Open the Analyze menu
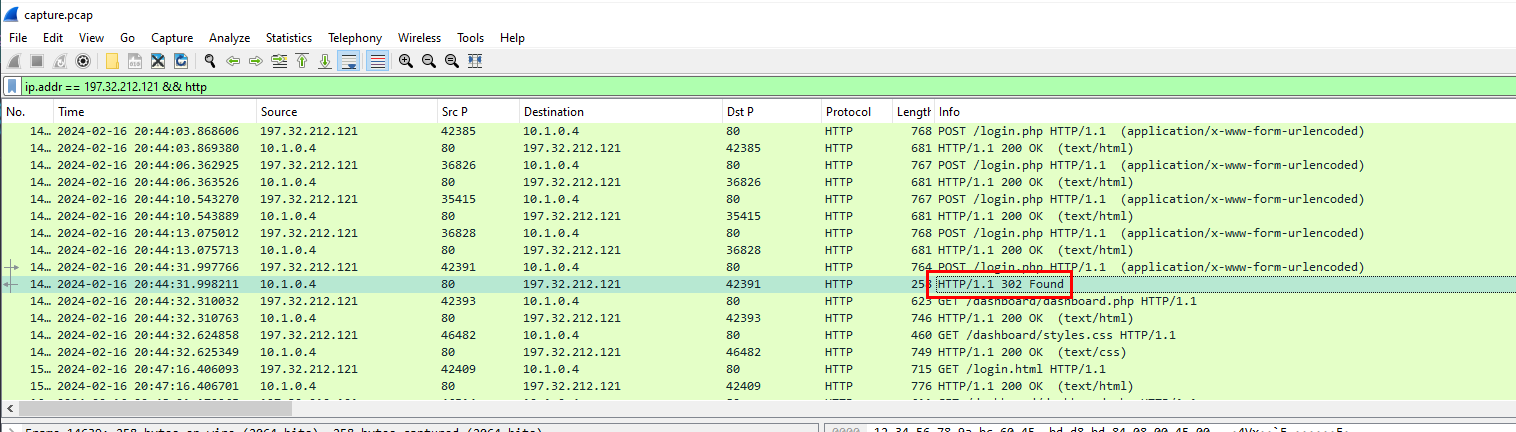This screenshot has height=432, width=1516. click(229, 38)
